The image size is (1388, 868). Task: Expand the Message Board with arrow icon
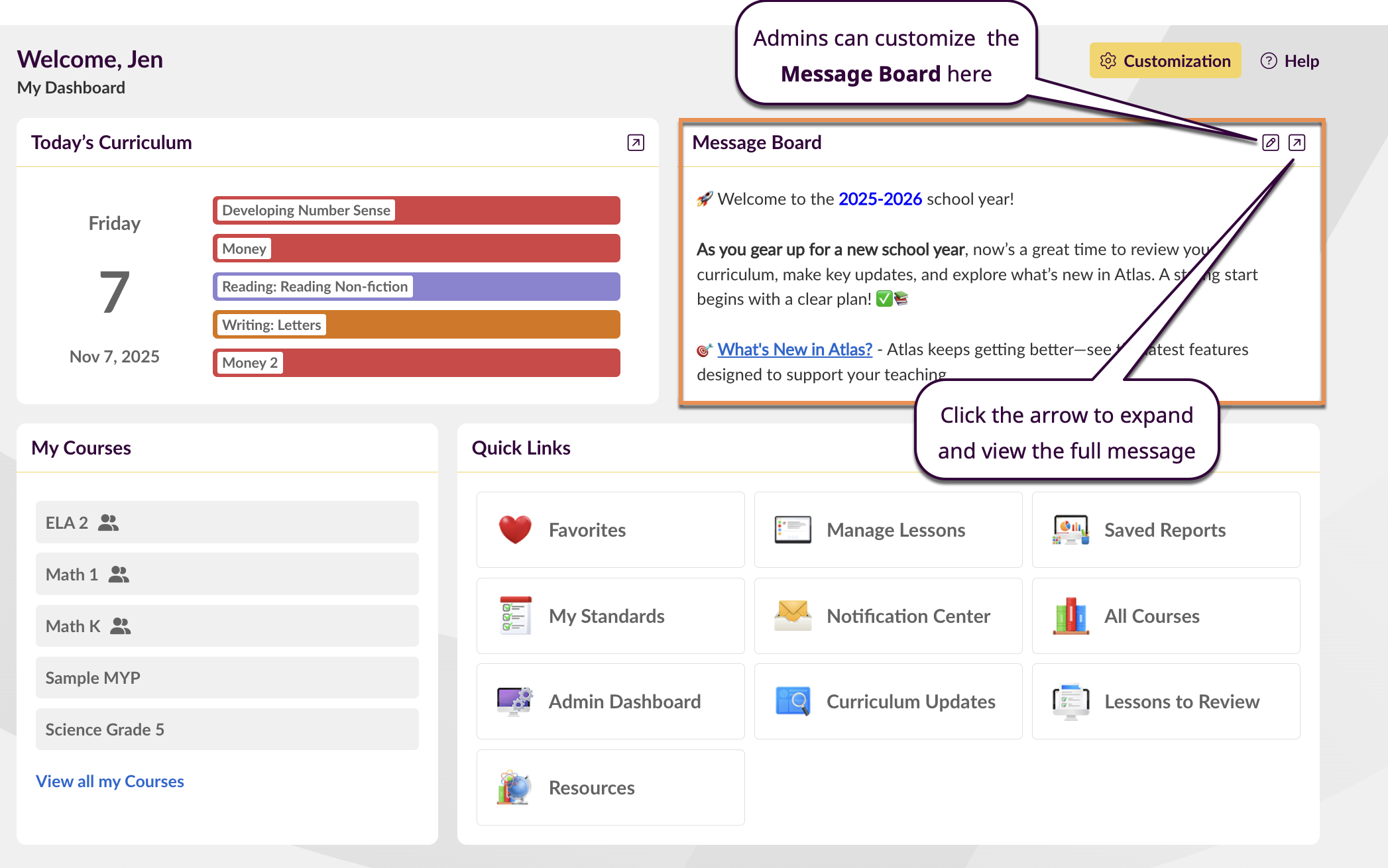(1297, 142)
